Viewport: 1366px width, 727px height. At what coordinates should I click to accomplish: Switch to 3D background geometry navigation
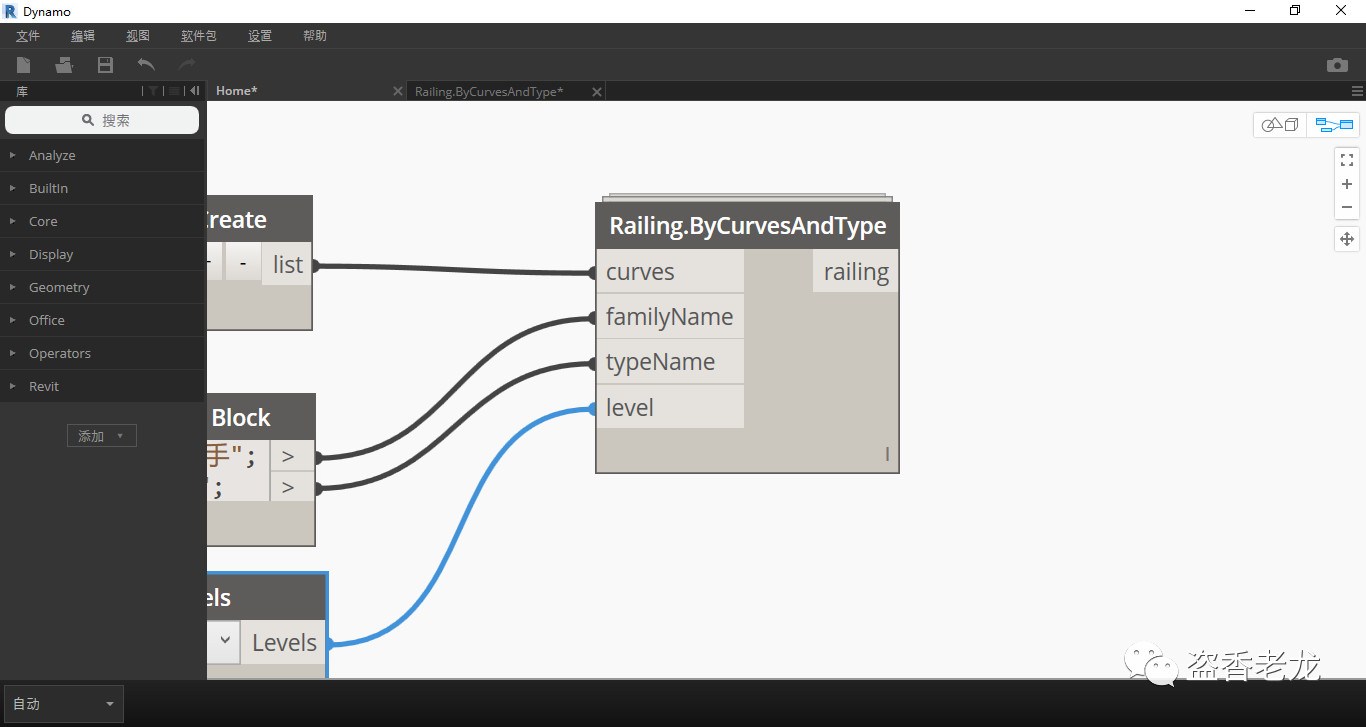click(1280, 125)
